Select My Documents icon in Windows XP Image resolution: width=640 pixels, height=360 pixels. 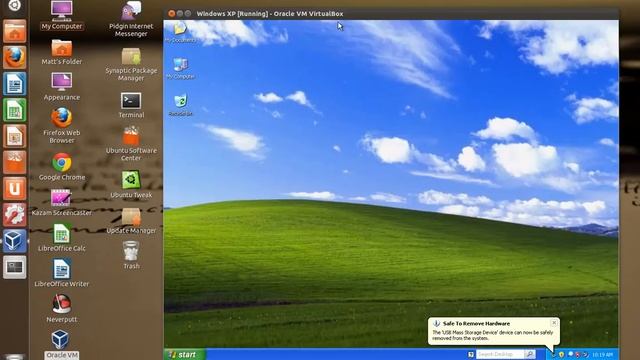click(x=180, y=32)
